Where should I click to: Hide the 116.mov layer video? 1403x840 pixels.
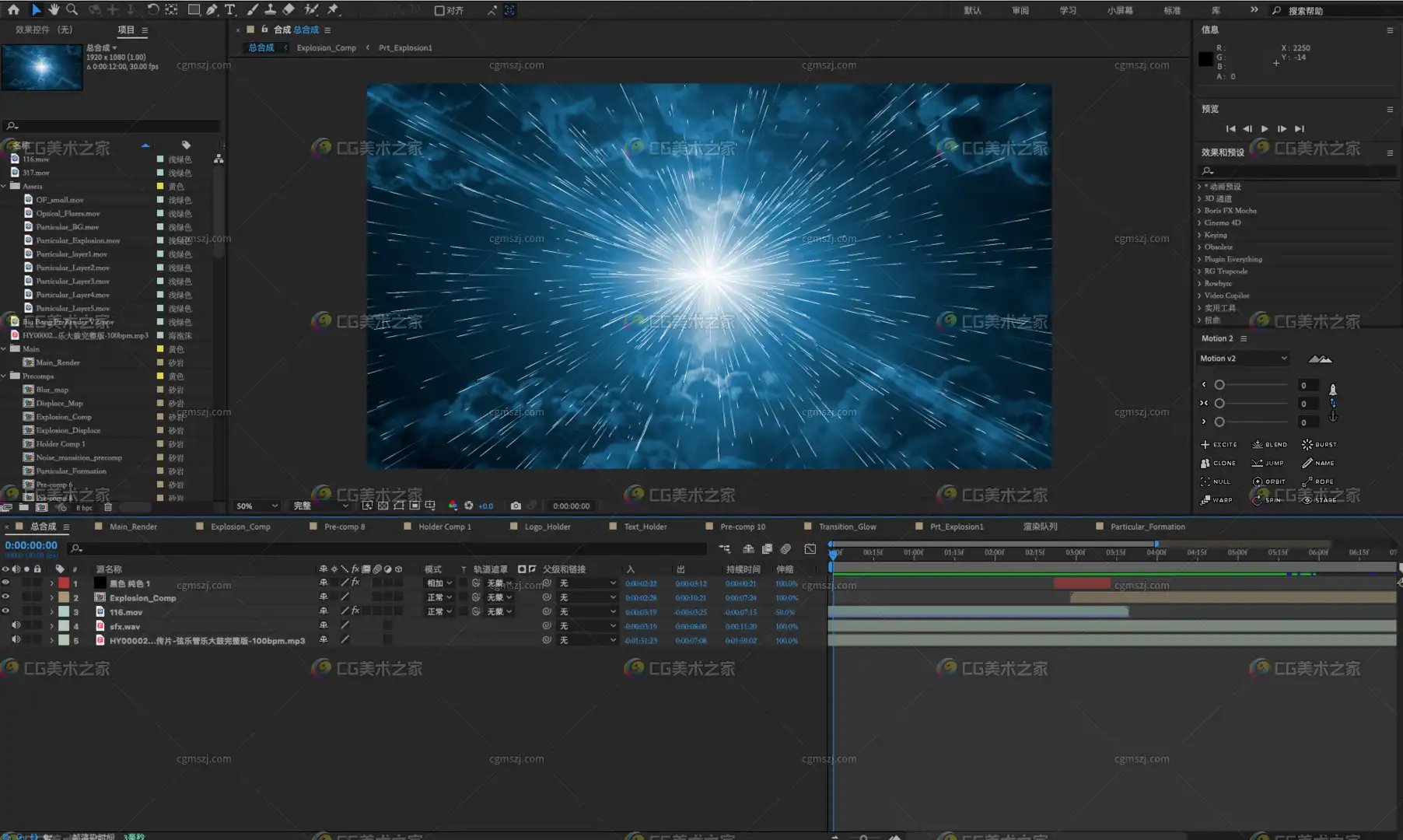point(5,611)
